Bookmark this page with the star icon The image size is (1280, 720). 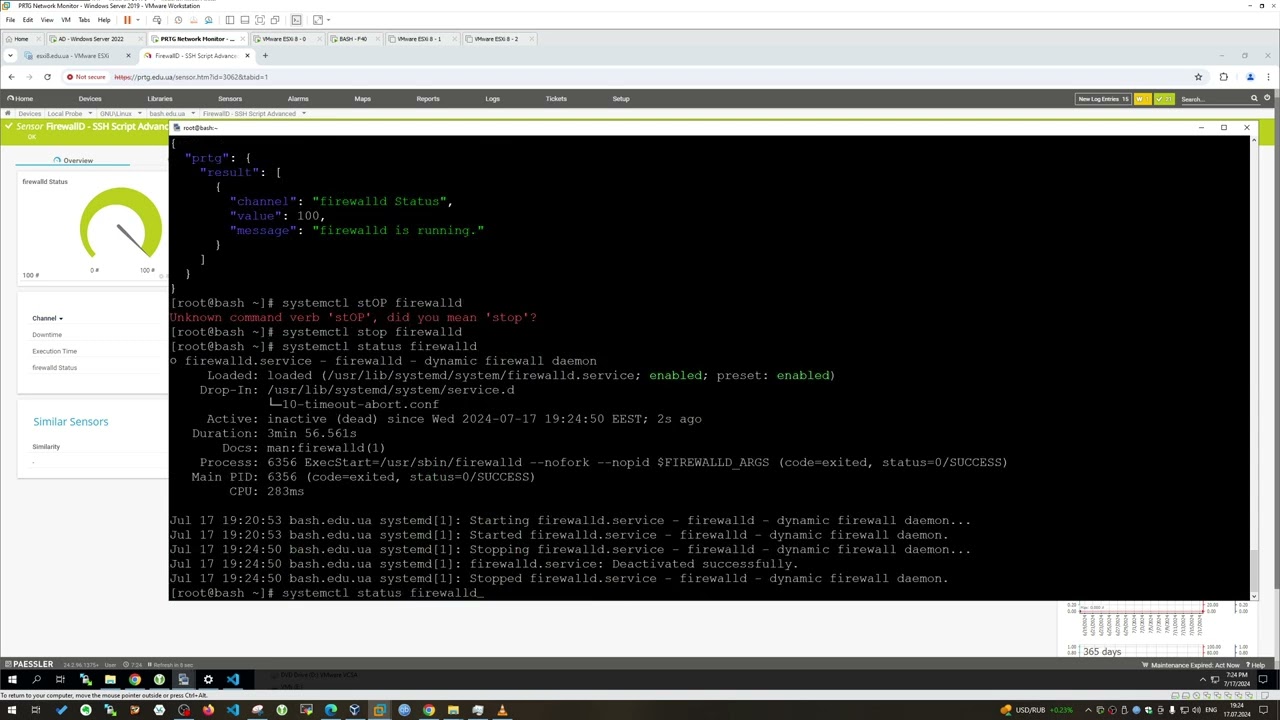pyautogui.click(x=1198, y=77)
